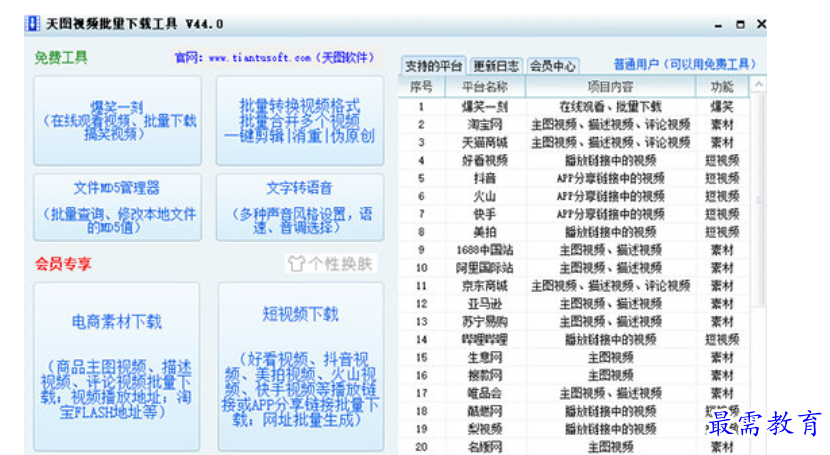Image resolution: width=830 pixels, height=455 pixels.
Task: Click the 普通用户 account status link
Action: [x=684, y=65]
